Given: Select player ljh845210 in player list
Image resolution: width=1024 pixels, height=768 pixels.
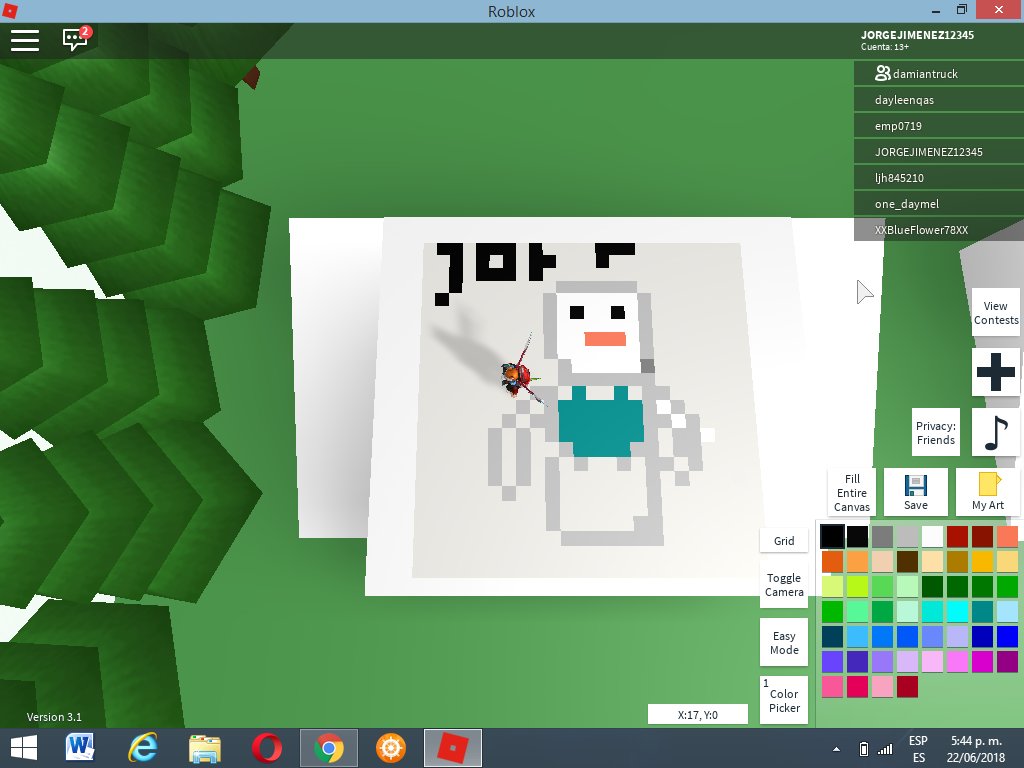Looking at the screenshot, I should tap(938, 178).
